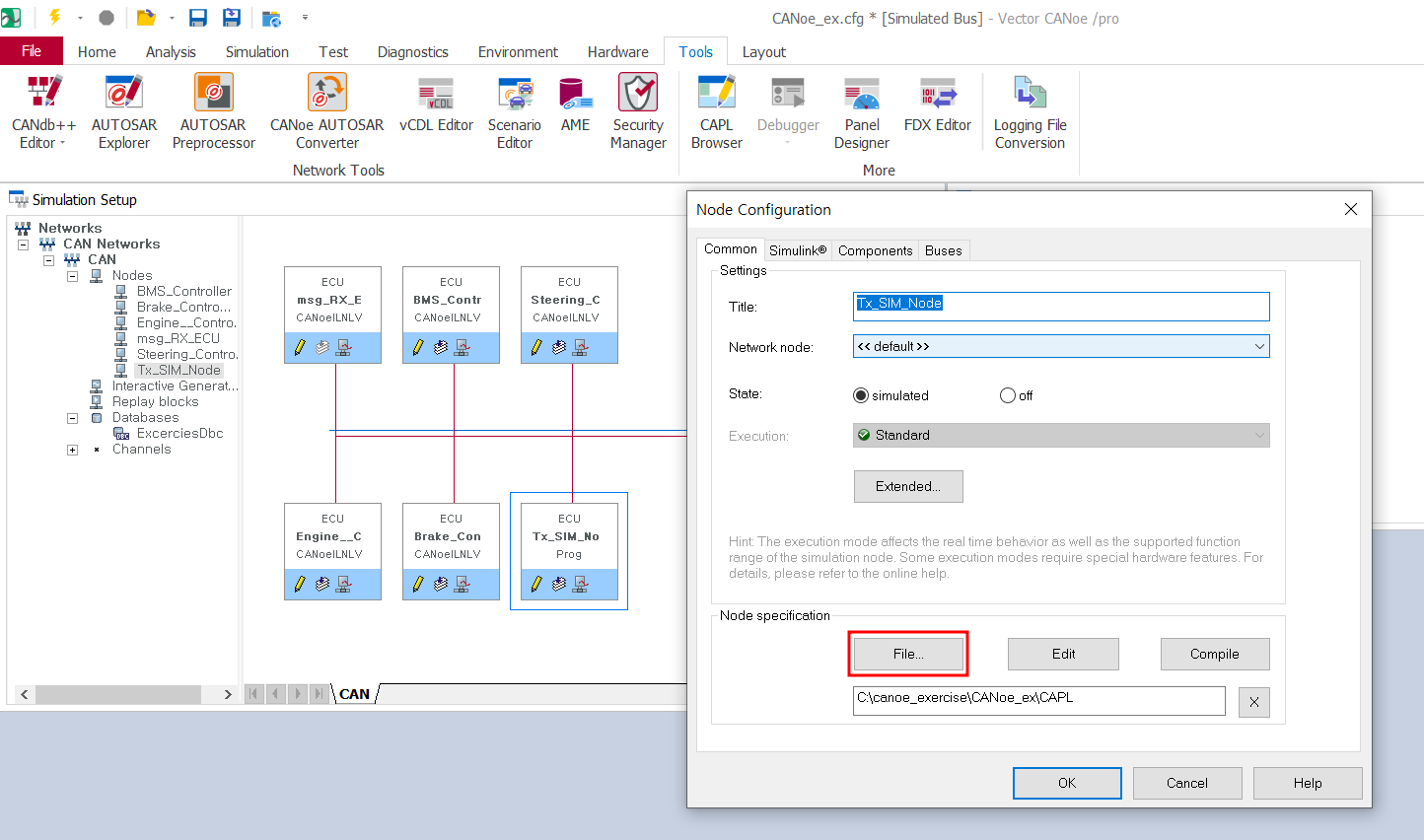Select Replay blocks in the tree
This screenshot has height=840, width=1424.
156,401
